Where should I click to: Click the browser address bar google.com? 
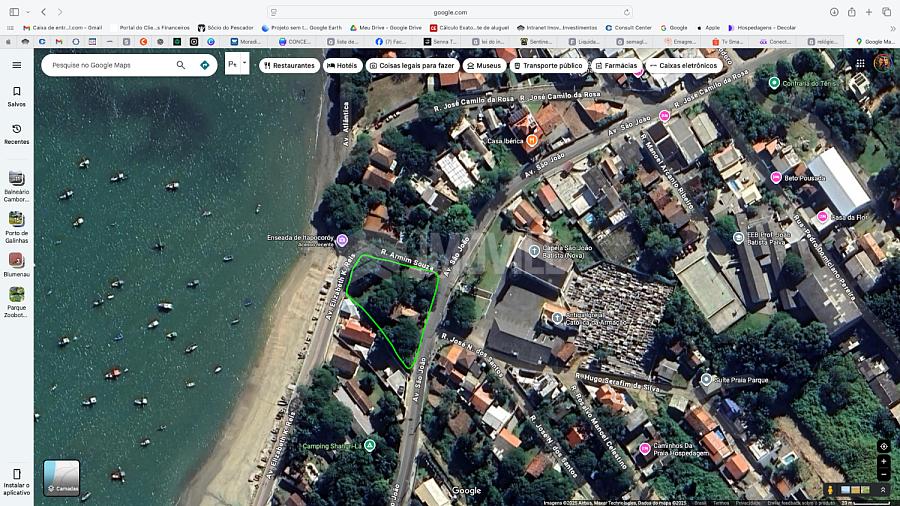click(x=450, y=12)
